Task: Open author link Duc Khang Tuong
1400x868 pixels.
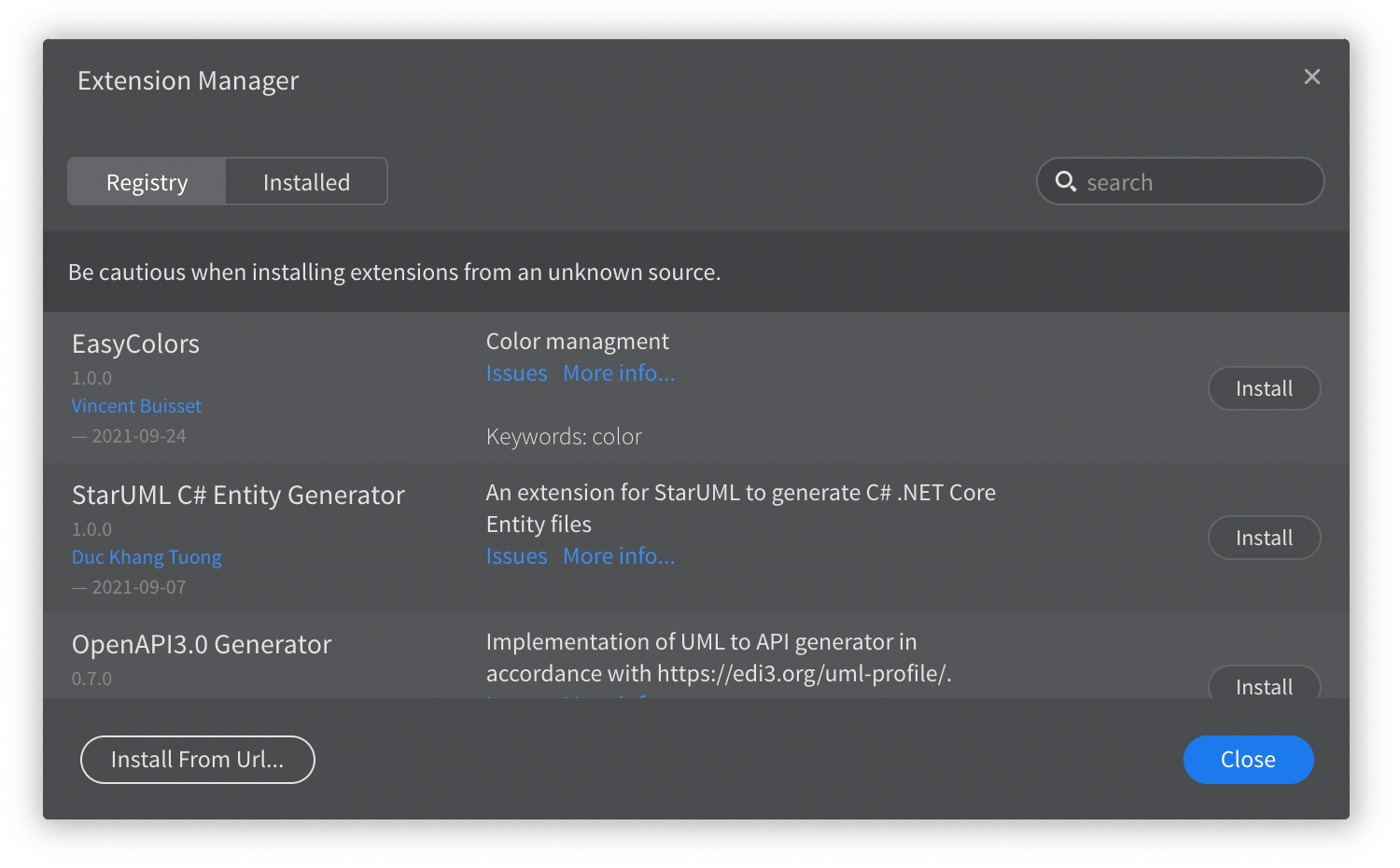Action: (147, 557)
